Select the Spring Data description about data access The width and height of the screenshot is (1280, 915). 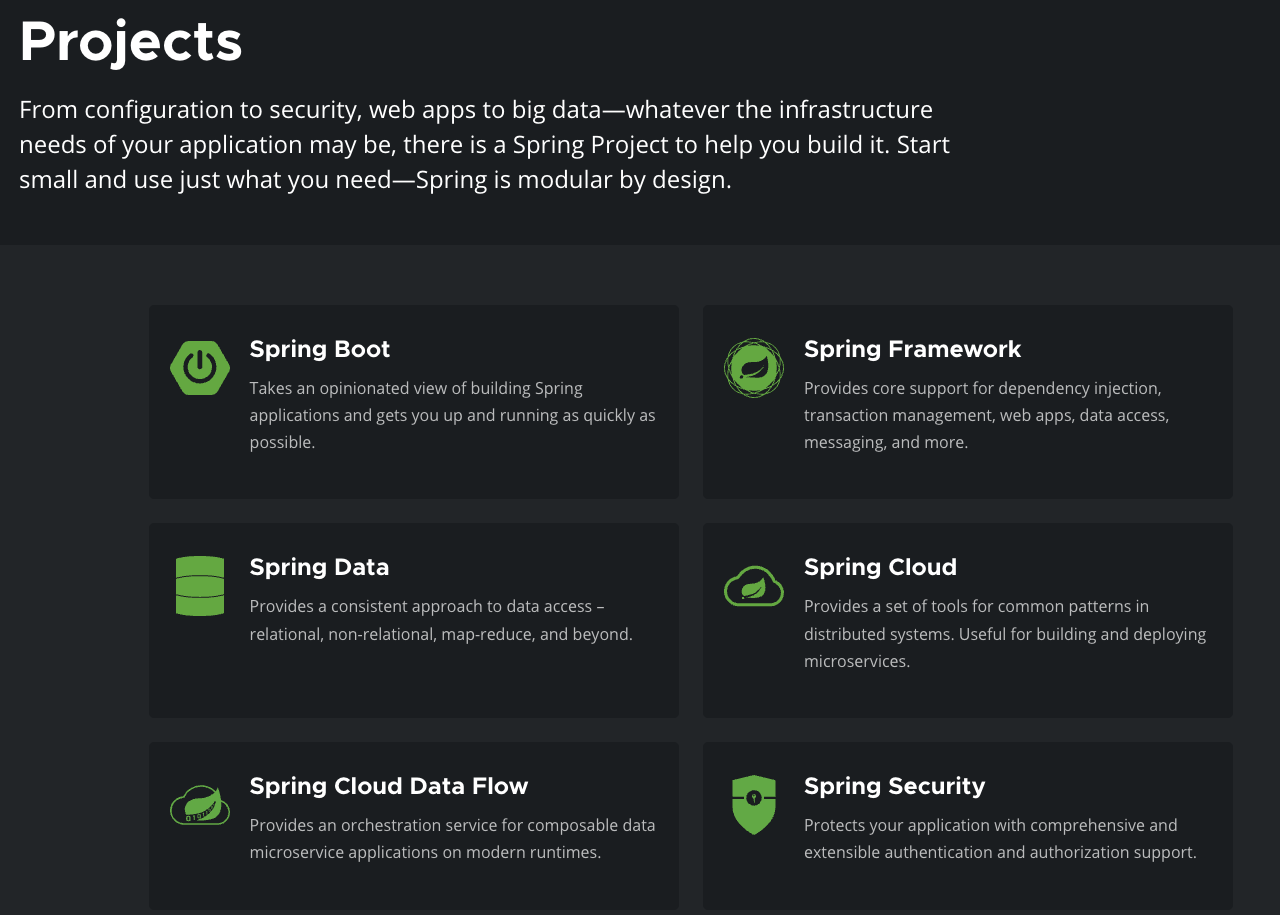click(x=440, y=620)
